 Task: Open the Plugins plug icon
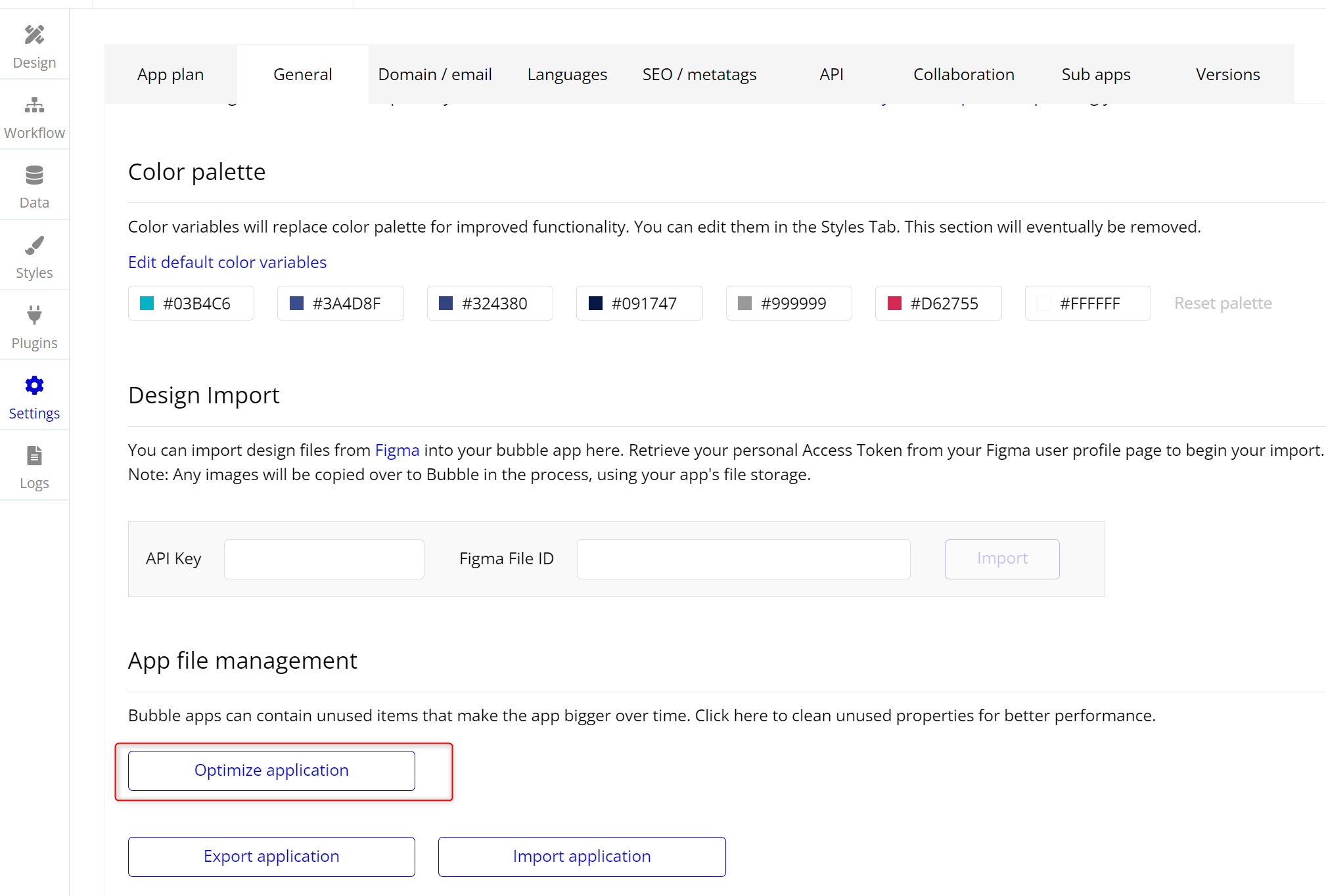(34, 315)
